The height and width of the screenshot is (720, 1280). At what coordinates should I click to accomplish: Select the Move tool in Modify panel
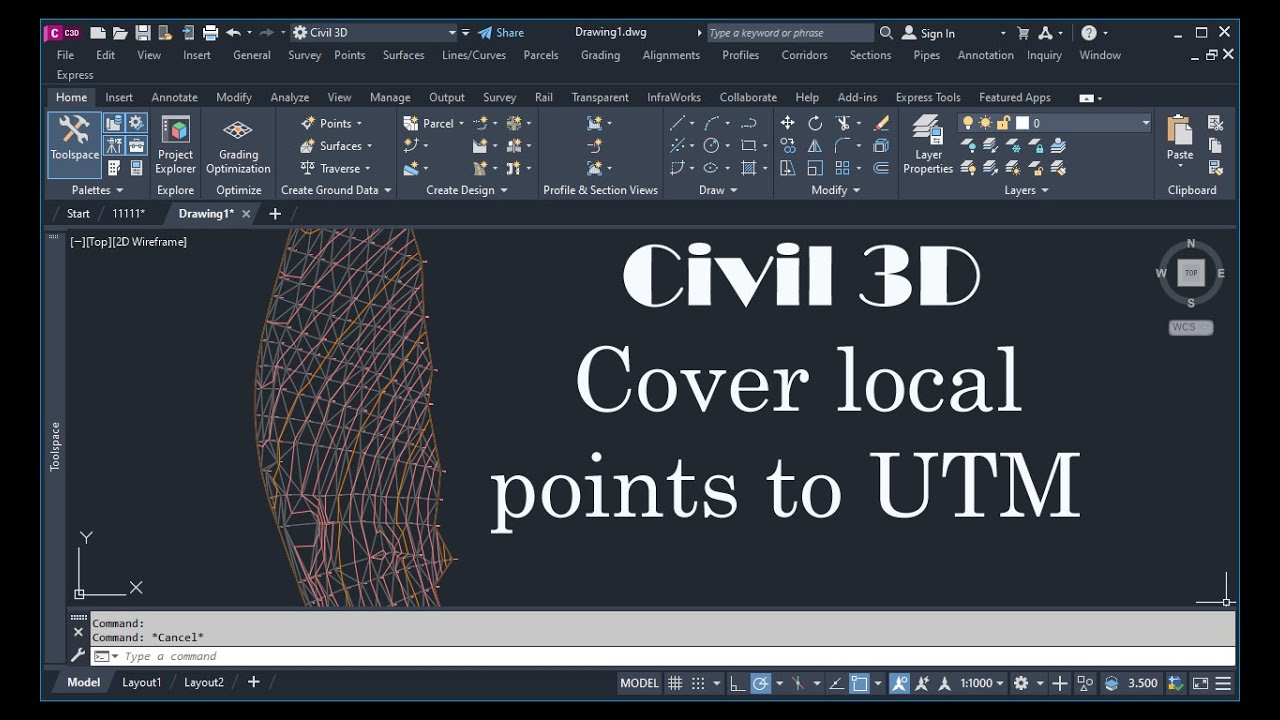(x=787, y=123)
